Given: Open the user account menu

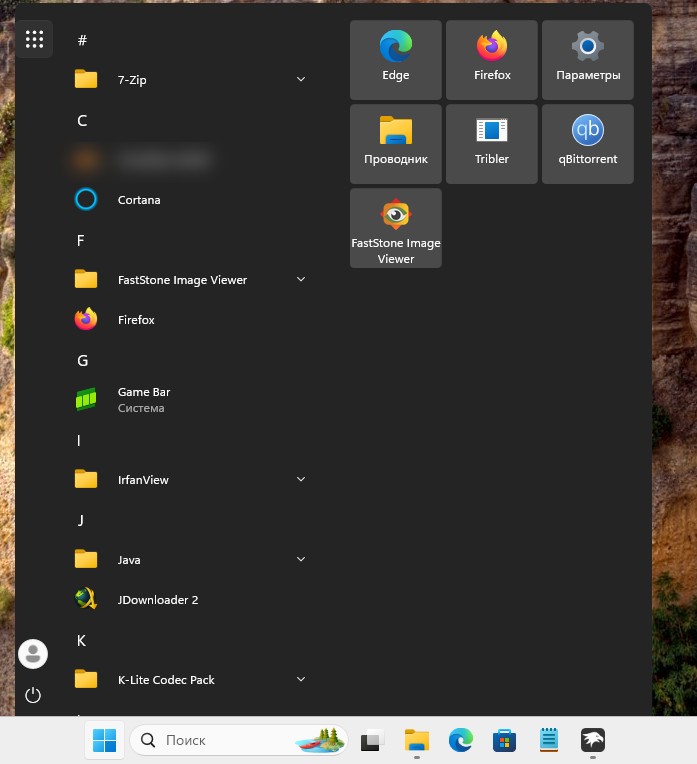Looking at the screenshot, I should coord(33,653).
